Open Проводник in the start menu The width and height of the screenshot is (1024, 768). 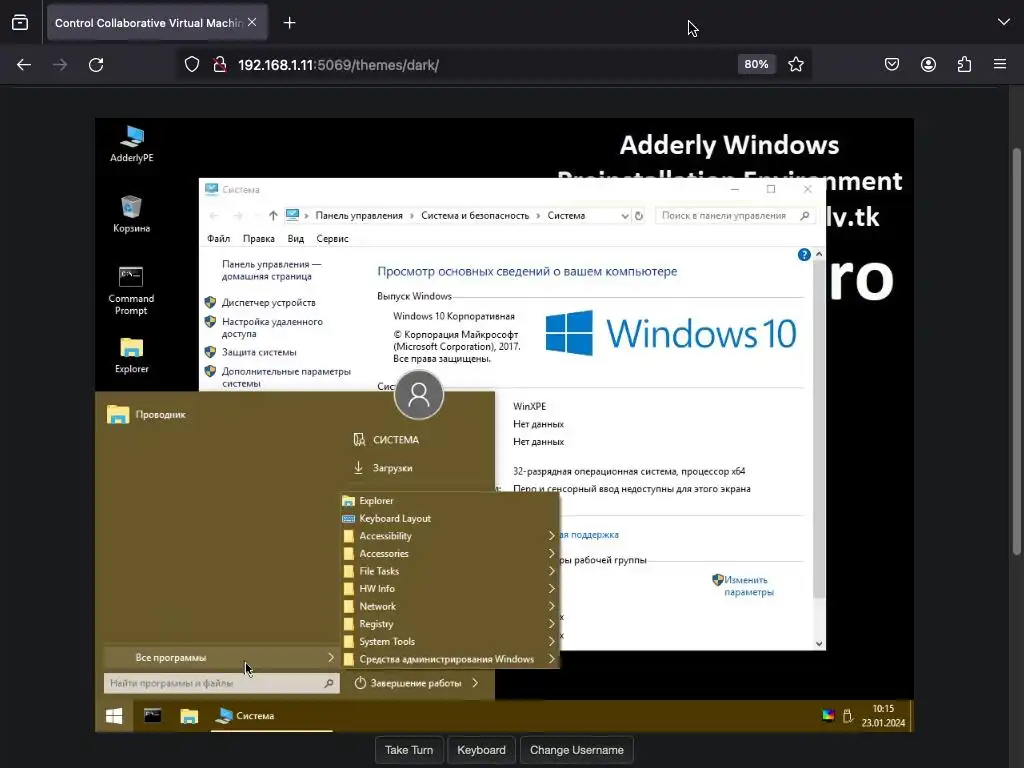pos(147,415)
